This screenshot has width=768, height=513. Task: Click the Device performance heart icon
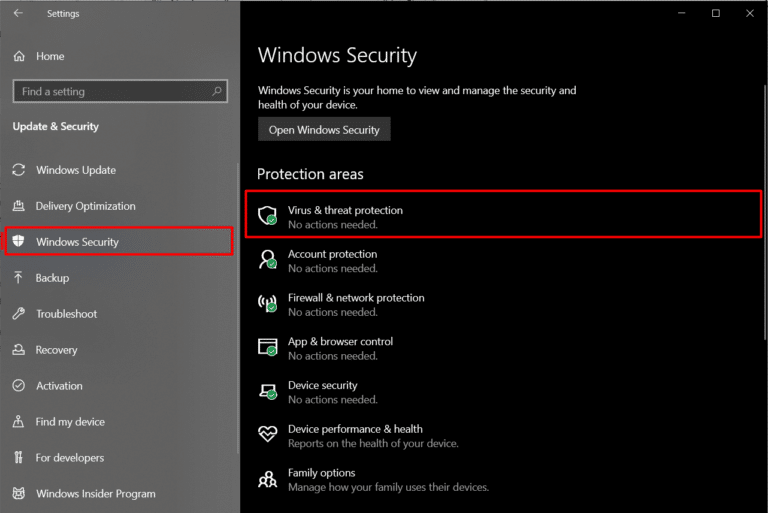pyautogui.click(x=267, y=435)
